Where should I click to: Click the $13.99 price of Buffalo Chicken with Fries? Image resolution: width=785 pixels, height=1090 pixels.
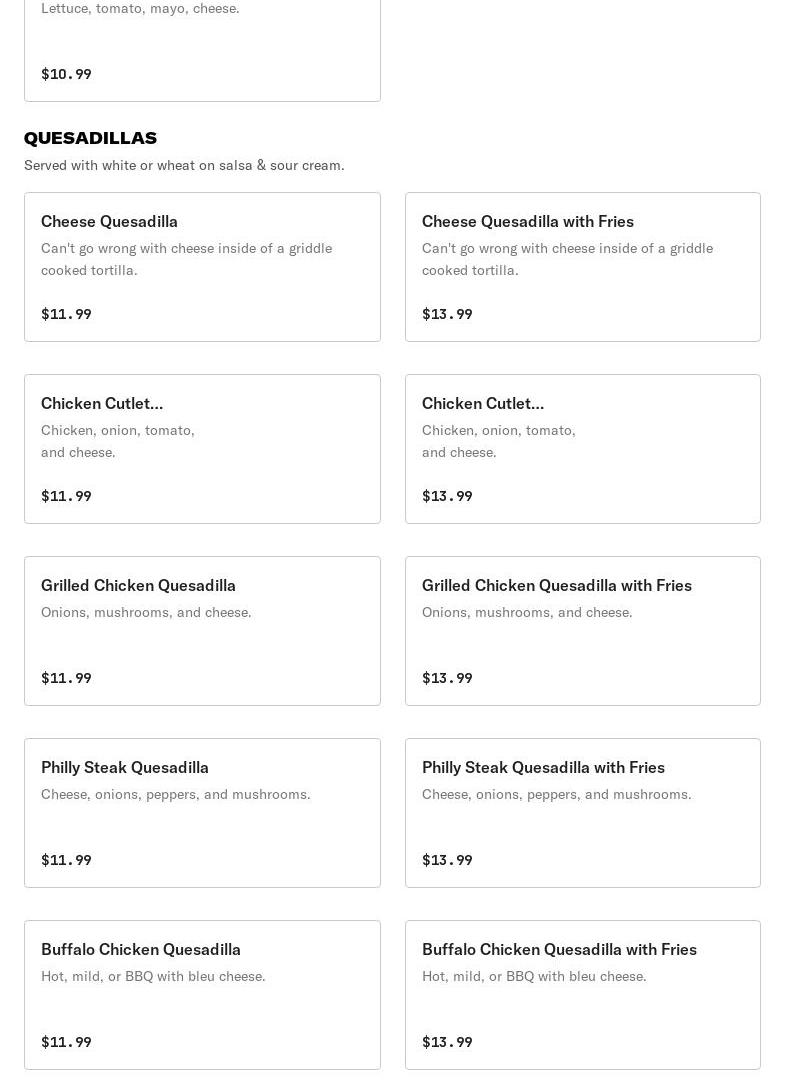click(447, 1042)
